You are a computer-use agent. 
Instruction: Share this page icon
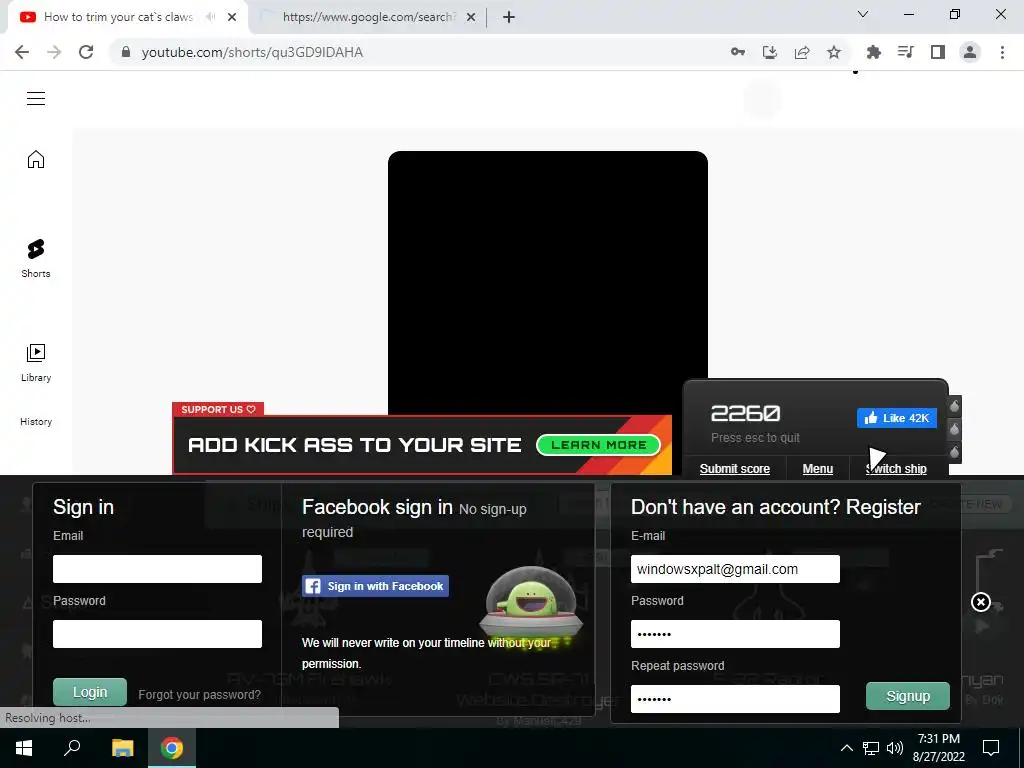[x=802, y=52]
